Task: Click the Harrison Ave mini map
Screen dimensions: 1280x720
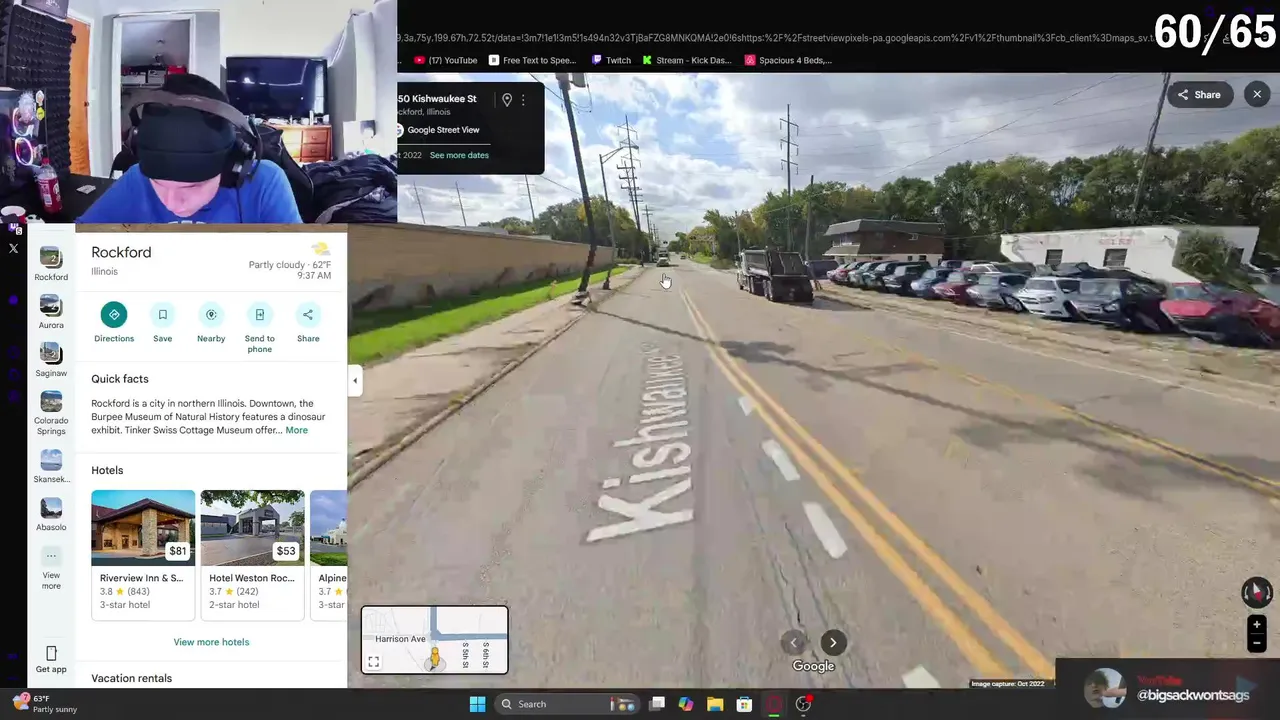Action: [x=434, y=640]
